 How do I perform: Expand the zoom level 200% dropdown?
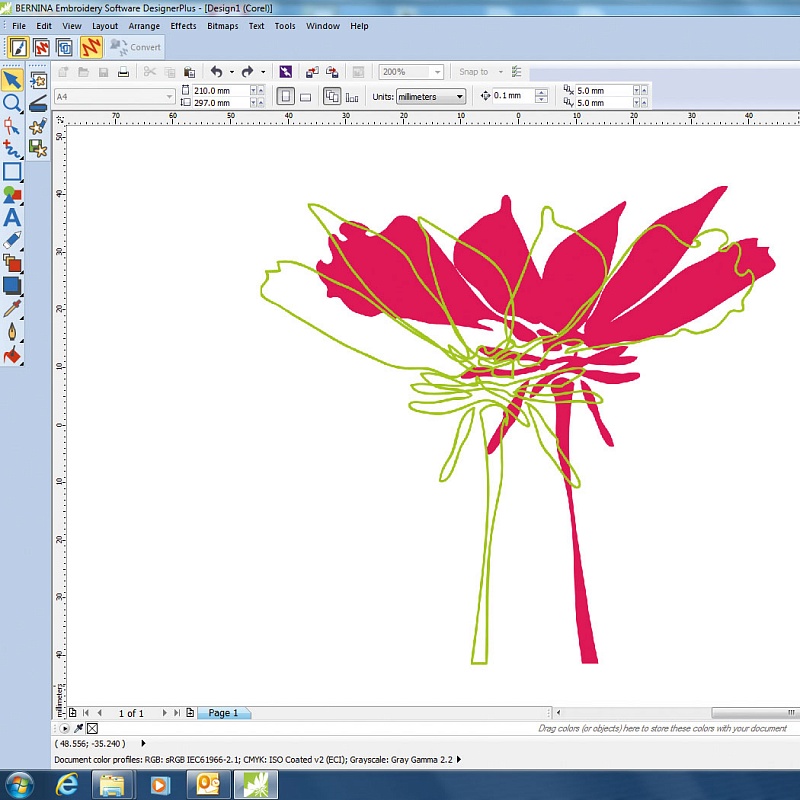pos(437,72)
